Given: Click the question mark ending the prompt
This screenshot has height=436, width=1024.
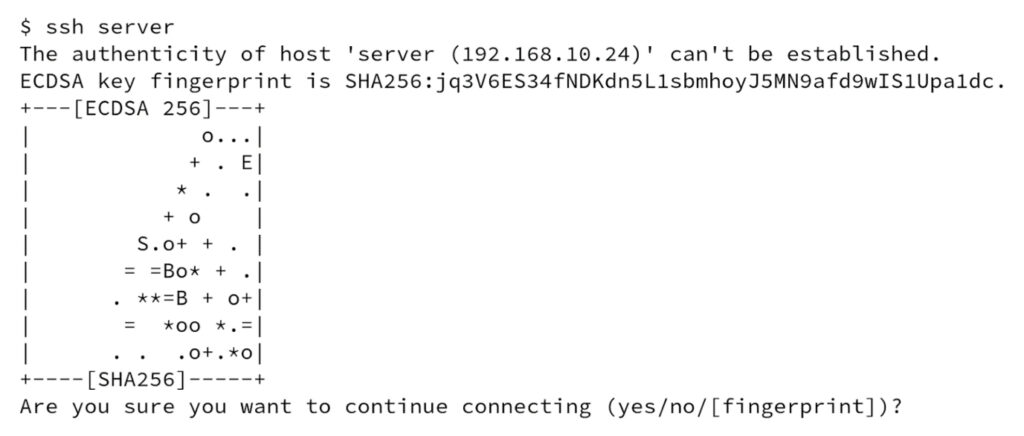Looking at the screenshot, I should click(897, 407).
